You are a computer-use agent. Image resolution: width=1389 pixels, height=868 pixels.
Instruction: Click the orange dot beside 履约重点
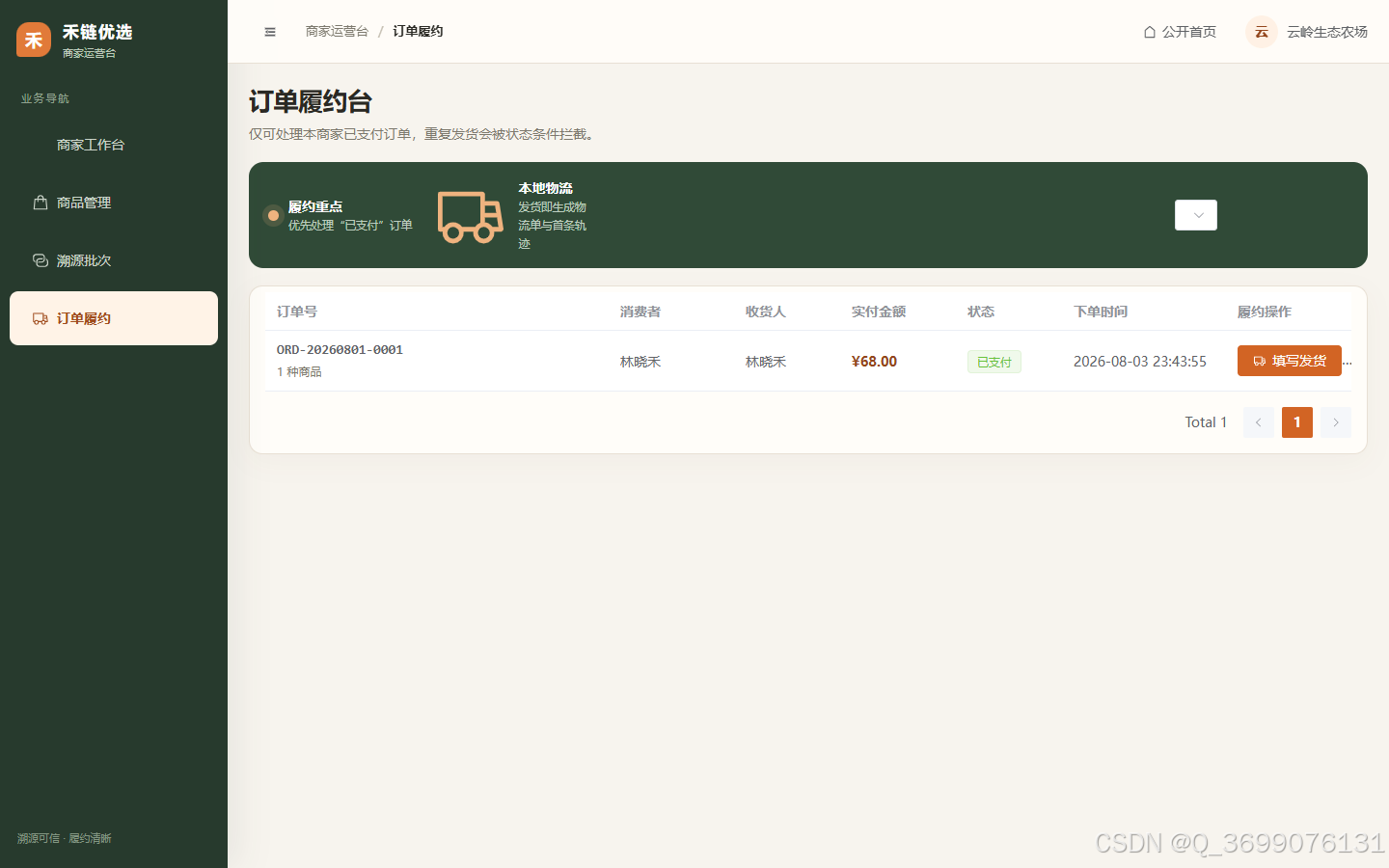(x=273, y=215)
